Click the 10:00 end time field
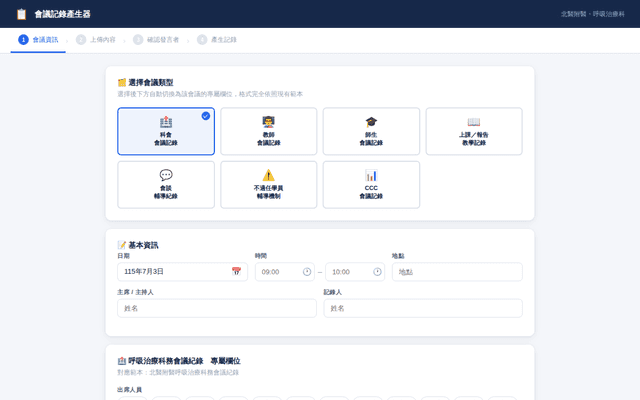This screenshot has width=640, height=400. [x=355, y=272]
